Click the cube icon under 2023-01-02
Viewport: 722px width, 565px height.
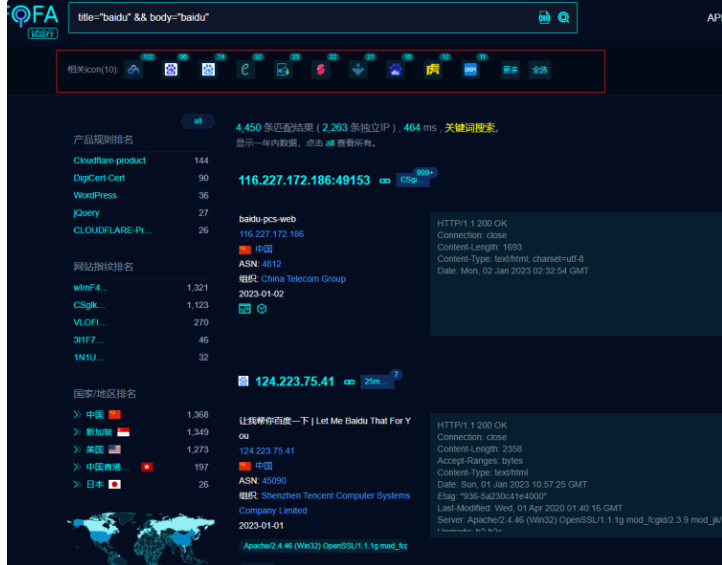click(262, 309)
